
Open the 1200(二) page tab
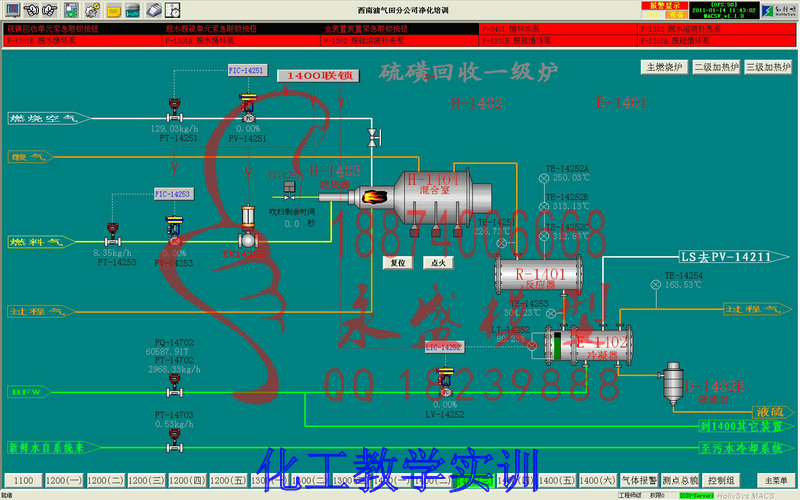pyautogui.click(x=106, y=481)
